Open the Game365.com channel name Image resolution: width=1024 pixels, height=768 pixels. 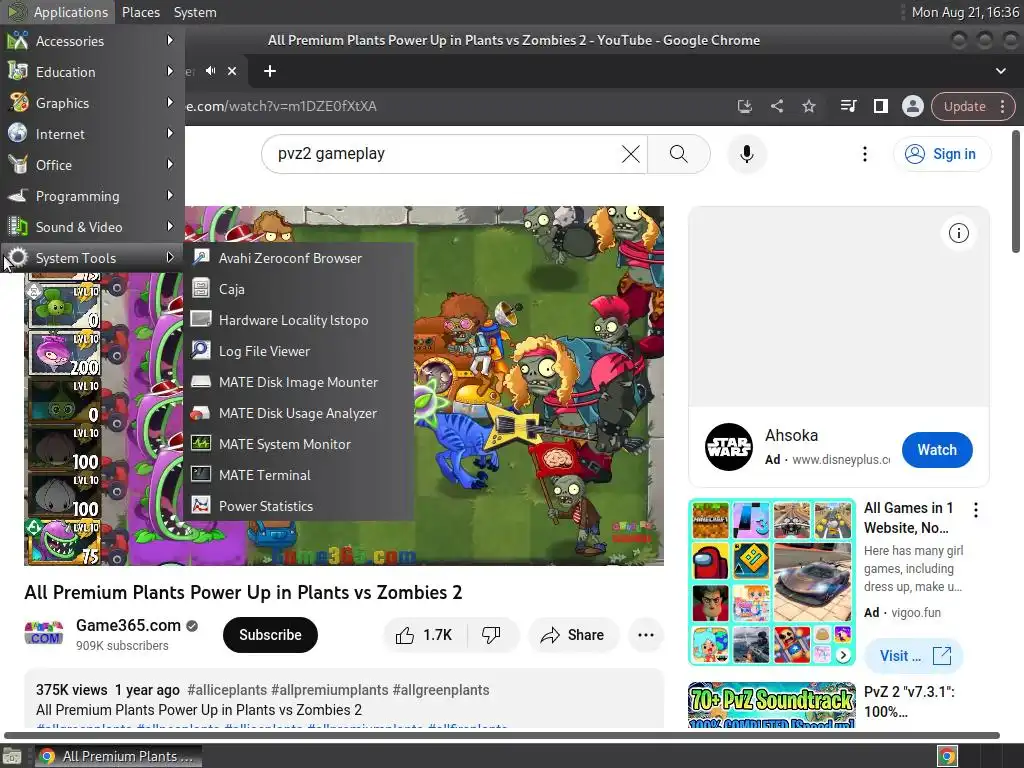pyautogui.click(x=128, y=626)
